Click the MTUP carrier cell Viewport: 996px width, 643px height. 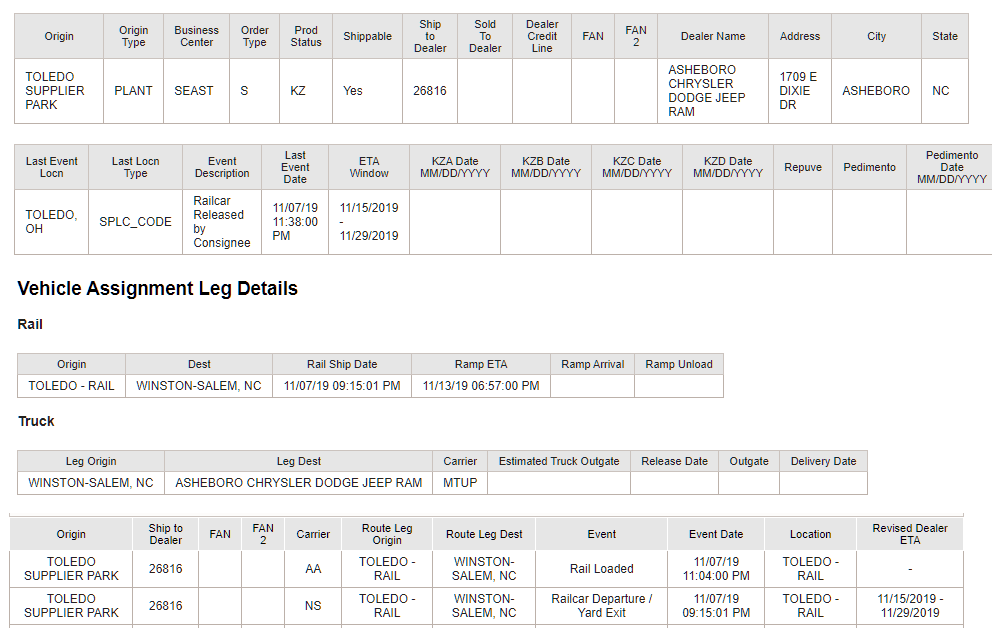coord(460,483)
